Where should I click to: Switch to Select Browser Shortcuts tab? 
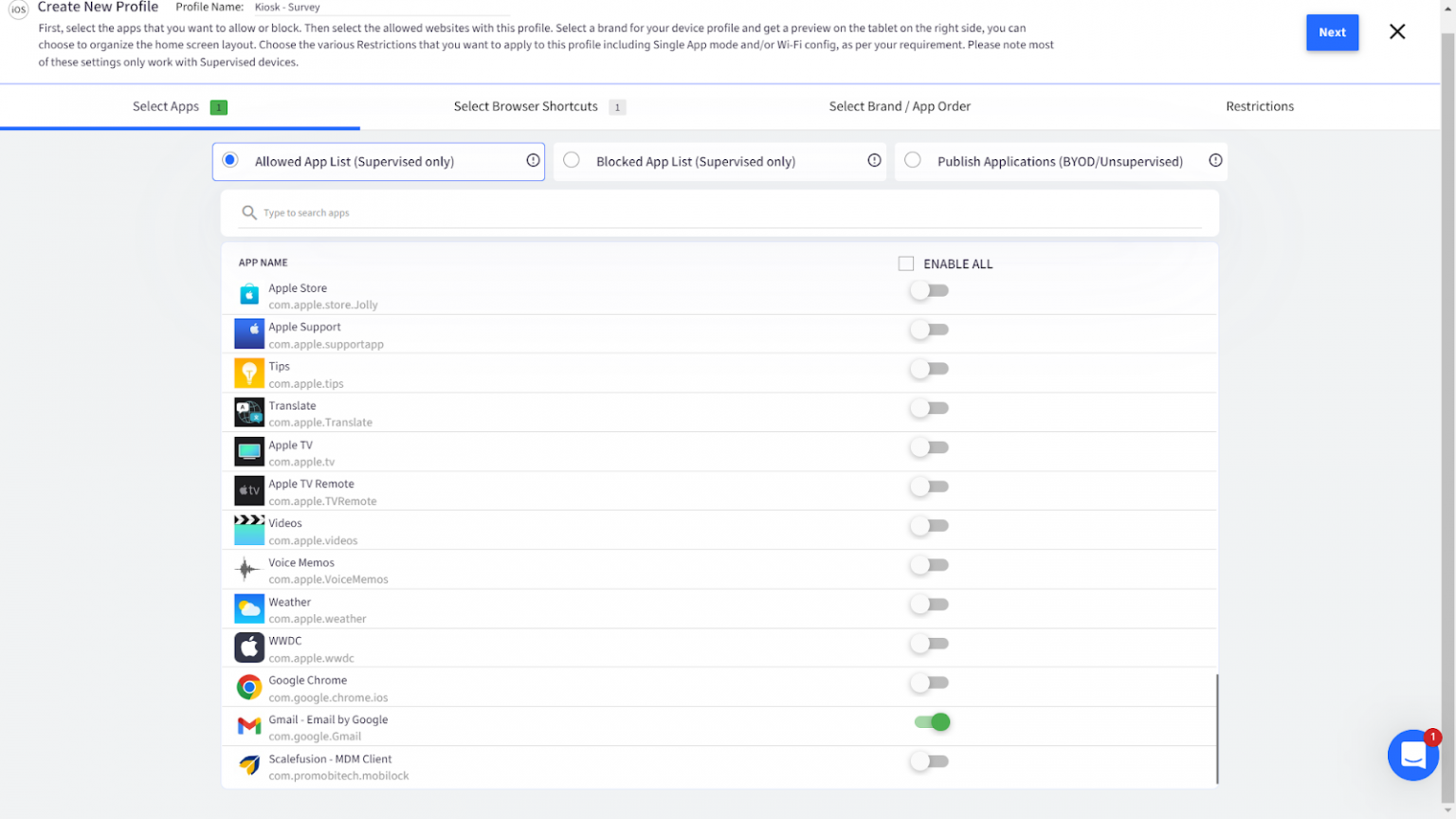point(526,106)
